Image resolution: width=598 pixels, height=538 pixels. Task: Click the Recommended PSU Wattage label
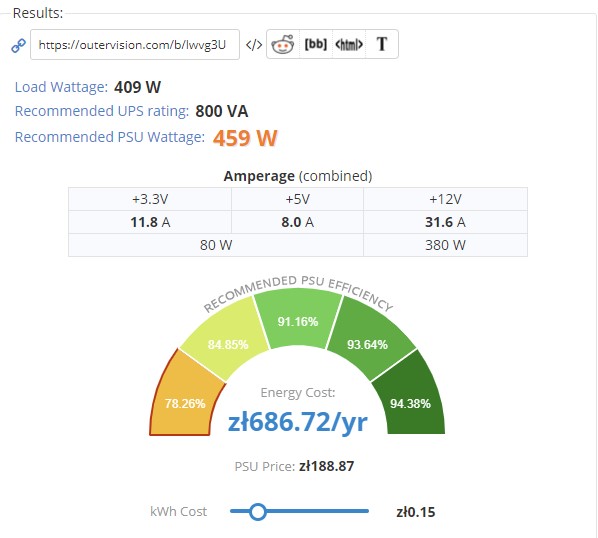tap(110, 137)
